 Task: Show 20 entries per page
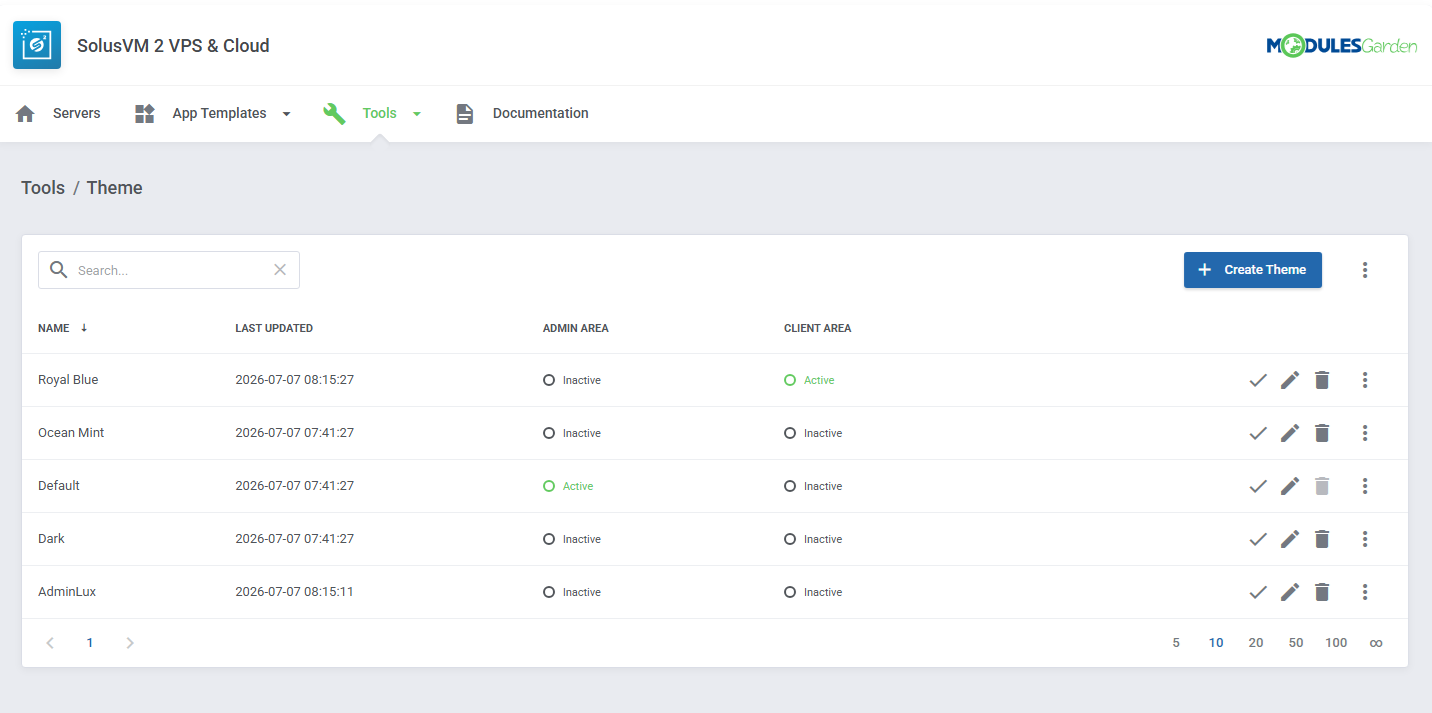[1256, 643]
